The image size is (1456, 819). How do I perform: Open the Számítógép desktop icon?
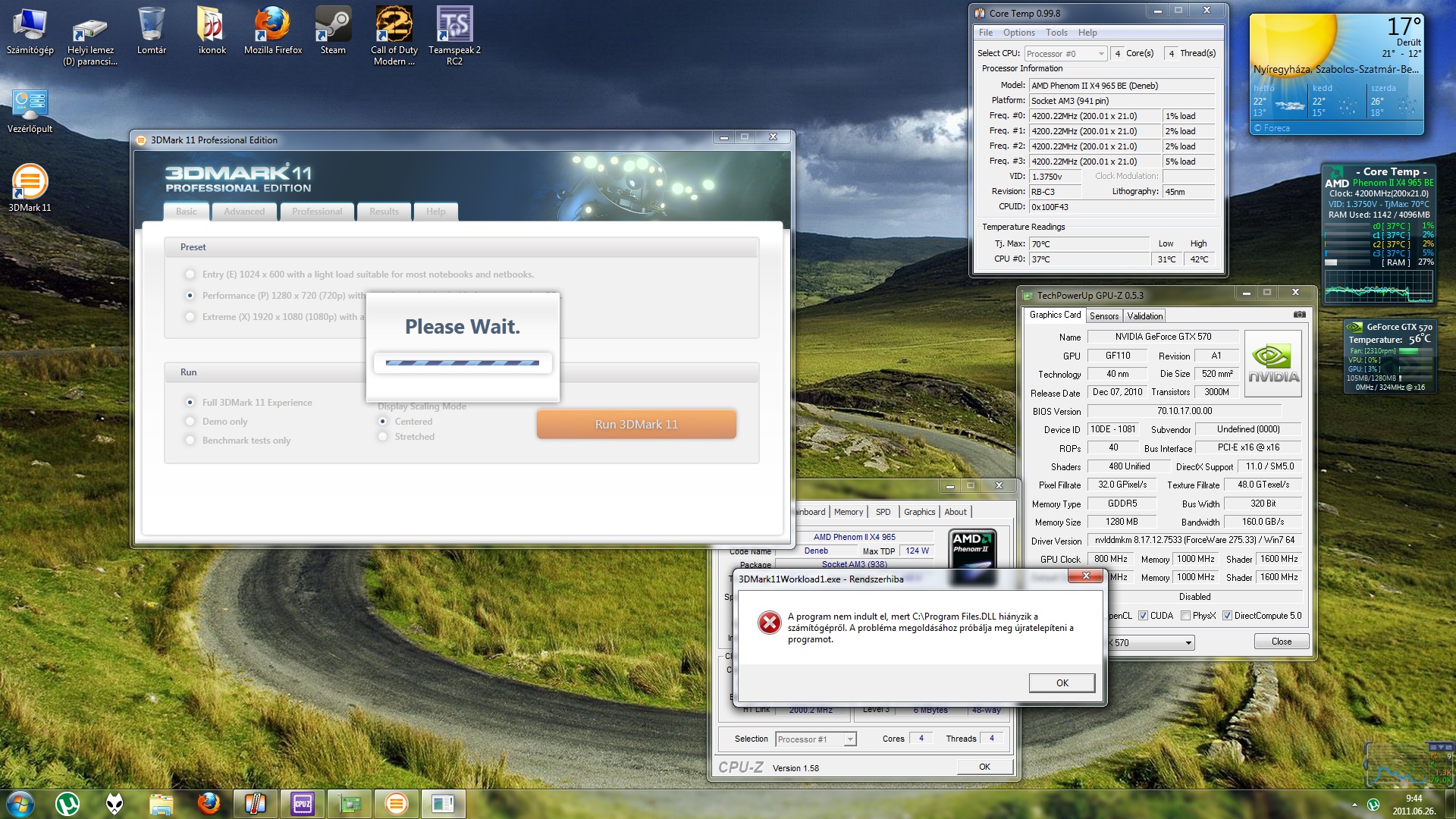click(30, 32)
